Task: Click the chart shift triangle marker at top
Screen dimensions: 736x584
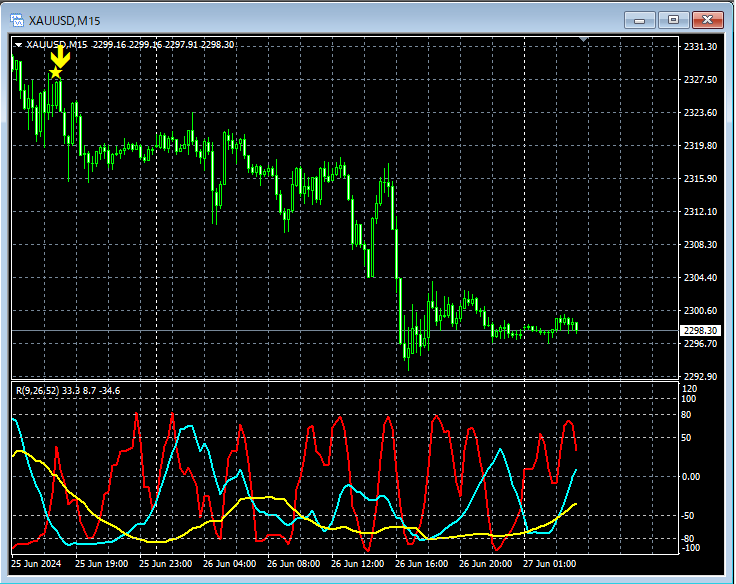Action: pos(583,39)
